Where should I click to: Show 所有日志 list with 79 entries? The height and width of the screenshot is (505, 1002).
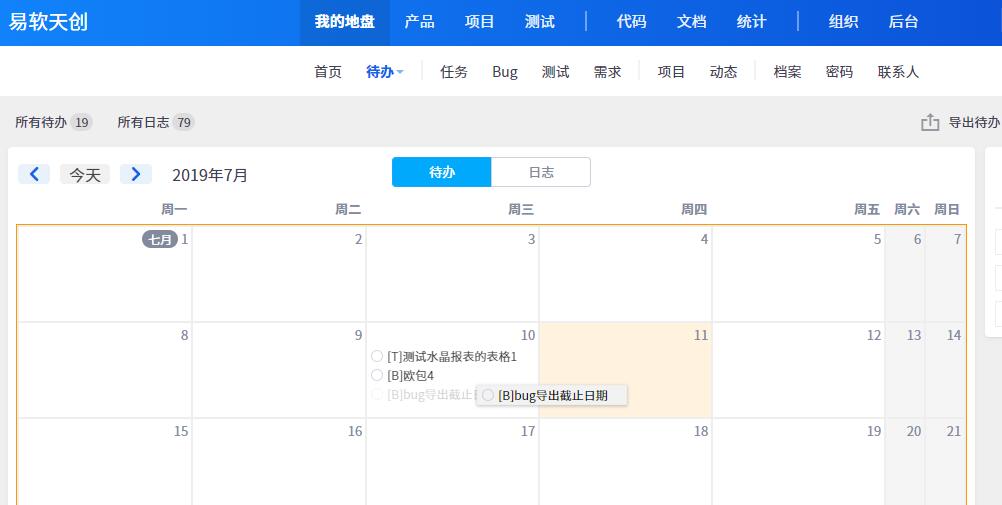tap(155, 122)
